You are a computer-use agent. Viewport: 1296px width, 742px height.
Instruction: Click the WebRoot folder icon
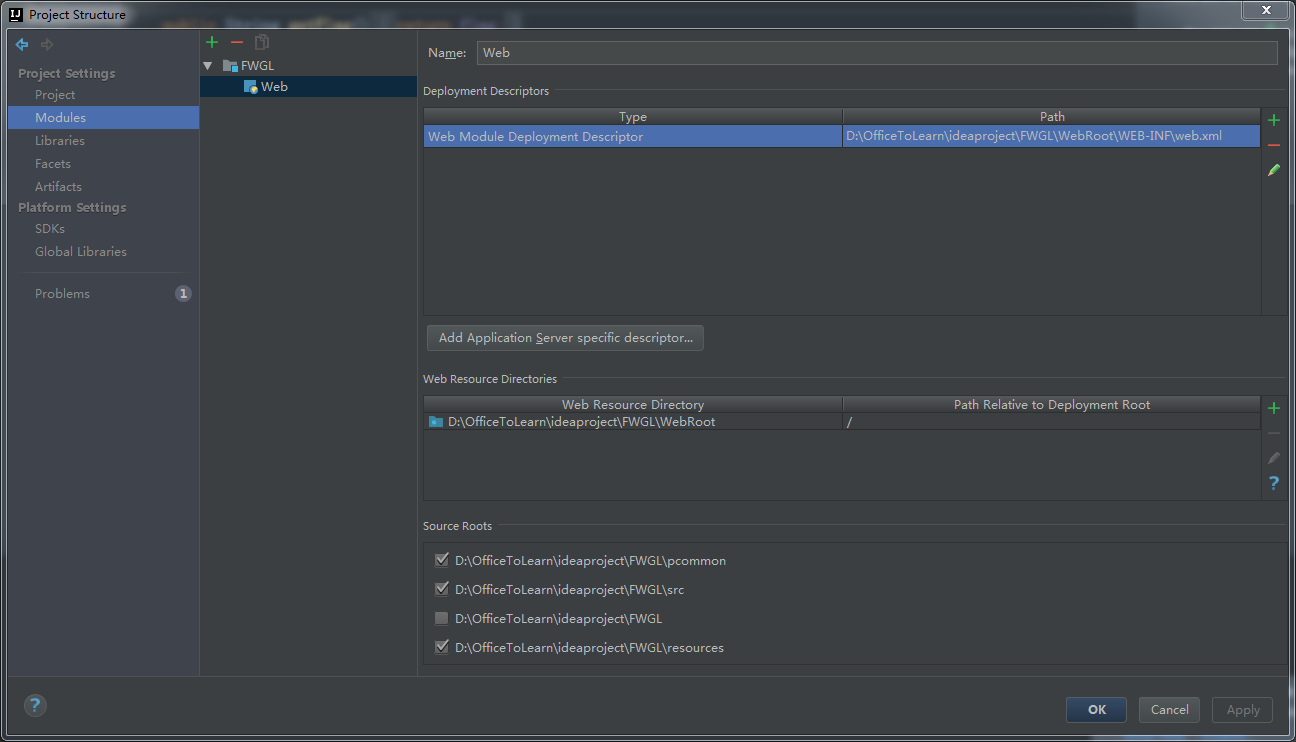436,422
